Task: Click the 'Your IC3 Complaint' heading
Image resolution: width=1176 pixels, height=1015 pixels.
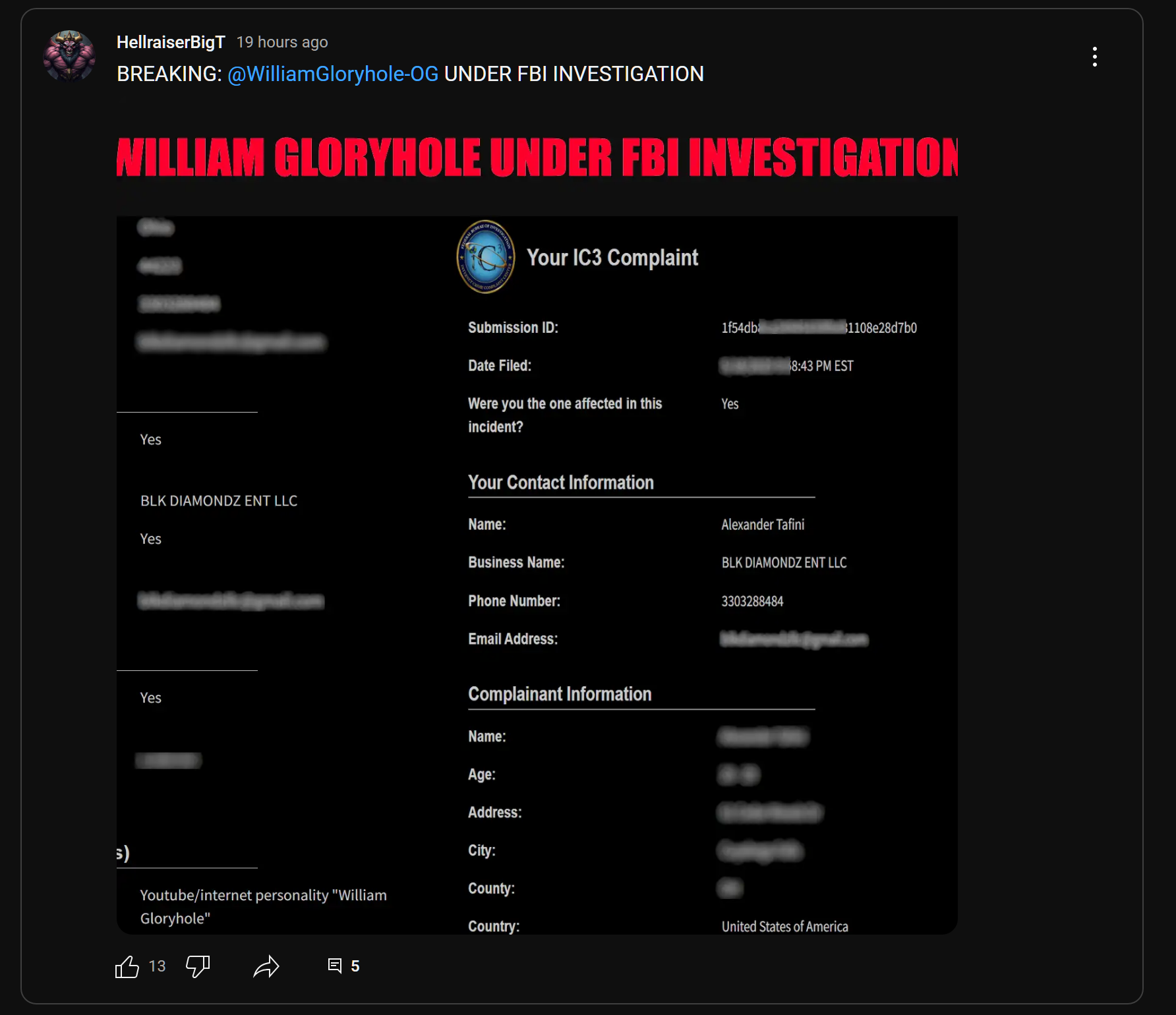Action: [612, 258]
